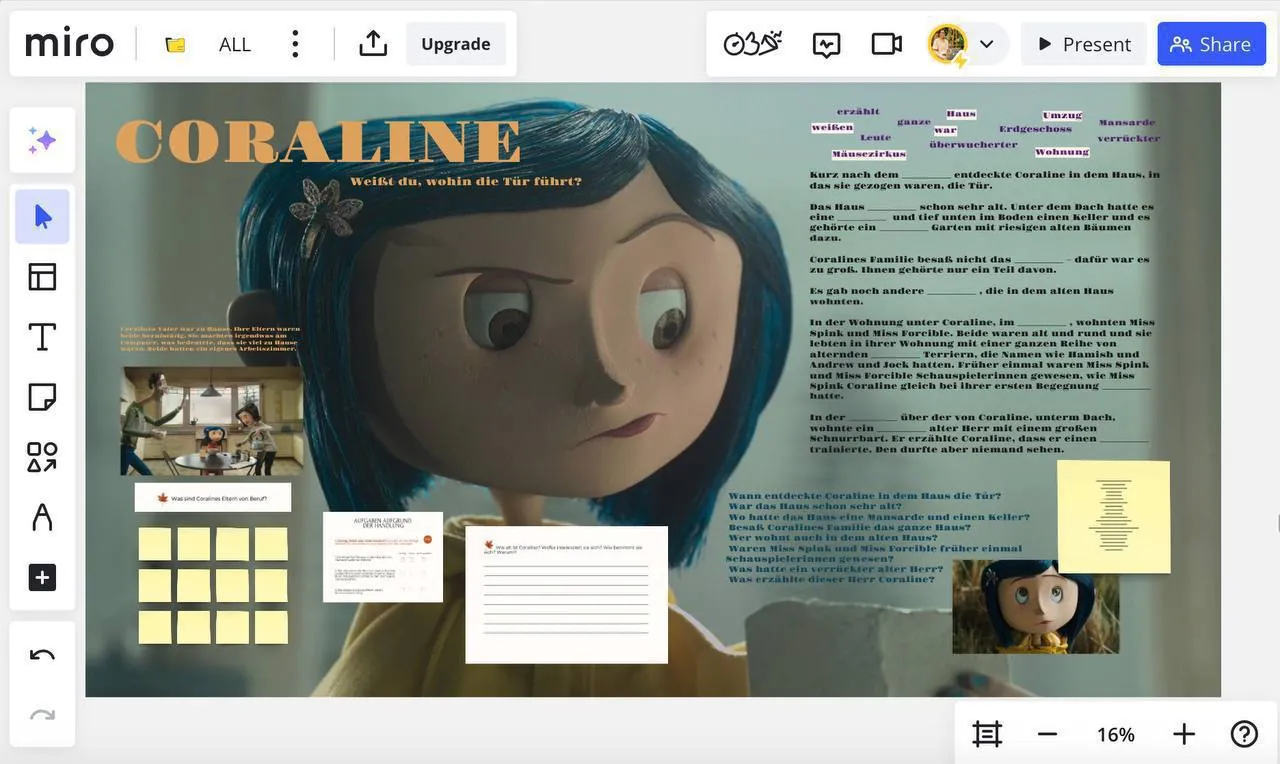Click the board name ALL
1280x764 pixels.
click(x=235, y=44)
